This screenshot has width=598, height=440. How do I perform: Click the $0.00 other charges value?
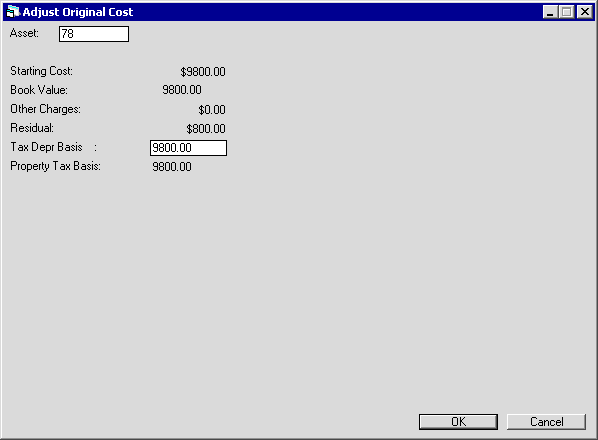pos(212,110)
